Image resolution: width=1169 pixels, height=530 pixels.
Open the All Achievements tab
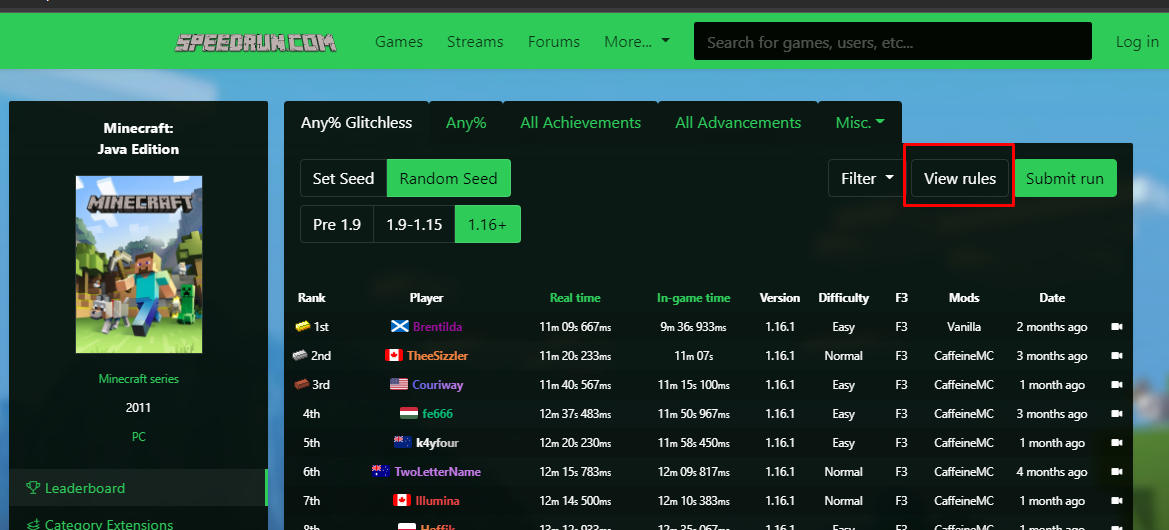[581, 123]
